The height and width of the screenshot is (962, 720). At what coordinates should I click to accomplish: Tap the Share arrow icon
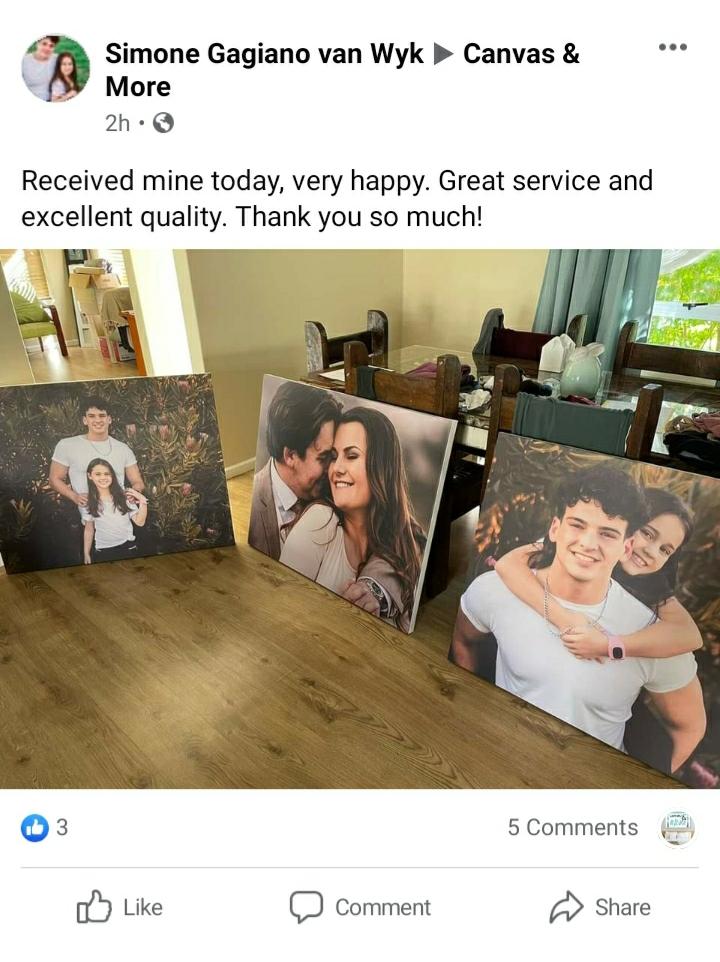tap(566, 907)
